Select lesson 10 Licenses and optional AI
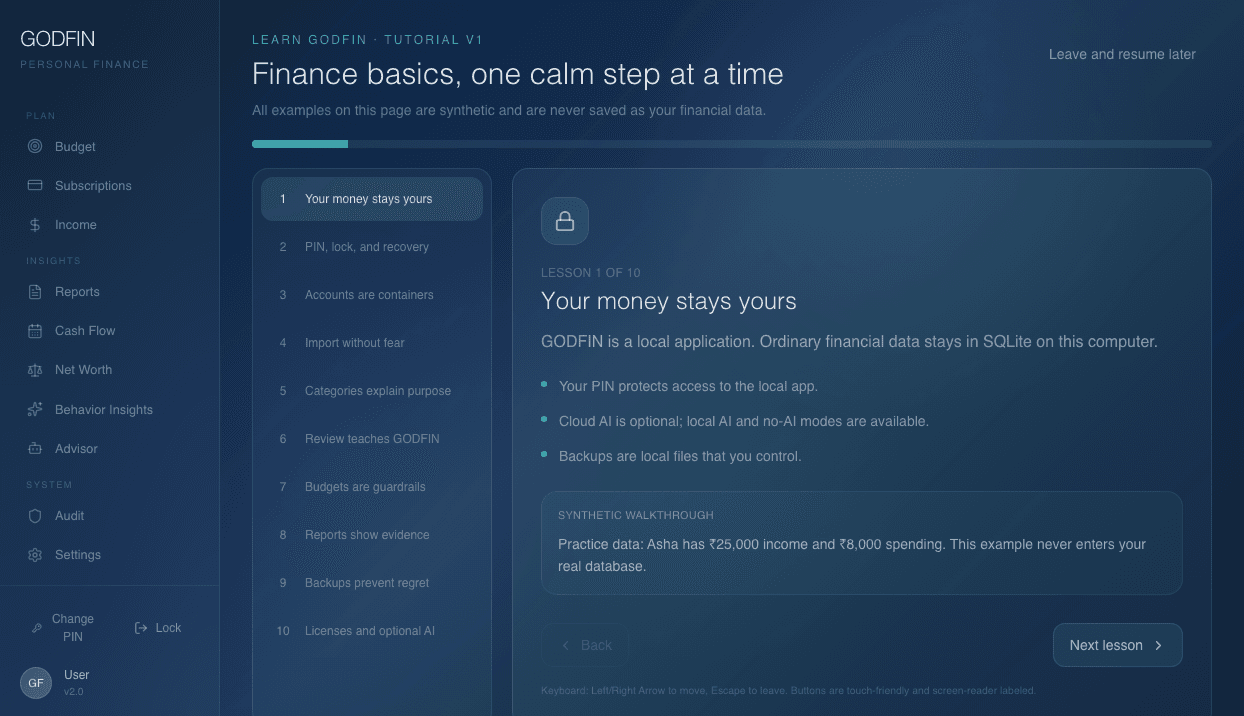Image resolution: width=1244 pixels, height=716 pixels. point(372,631)
